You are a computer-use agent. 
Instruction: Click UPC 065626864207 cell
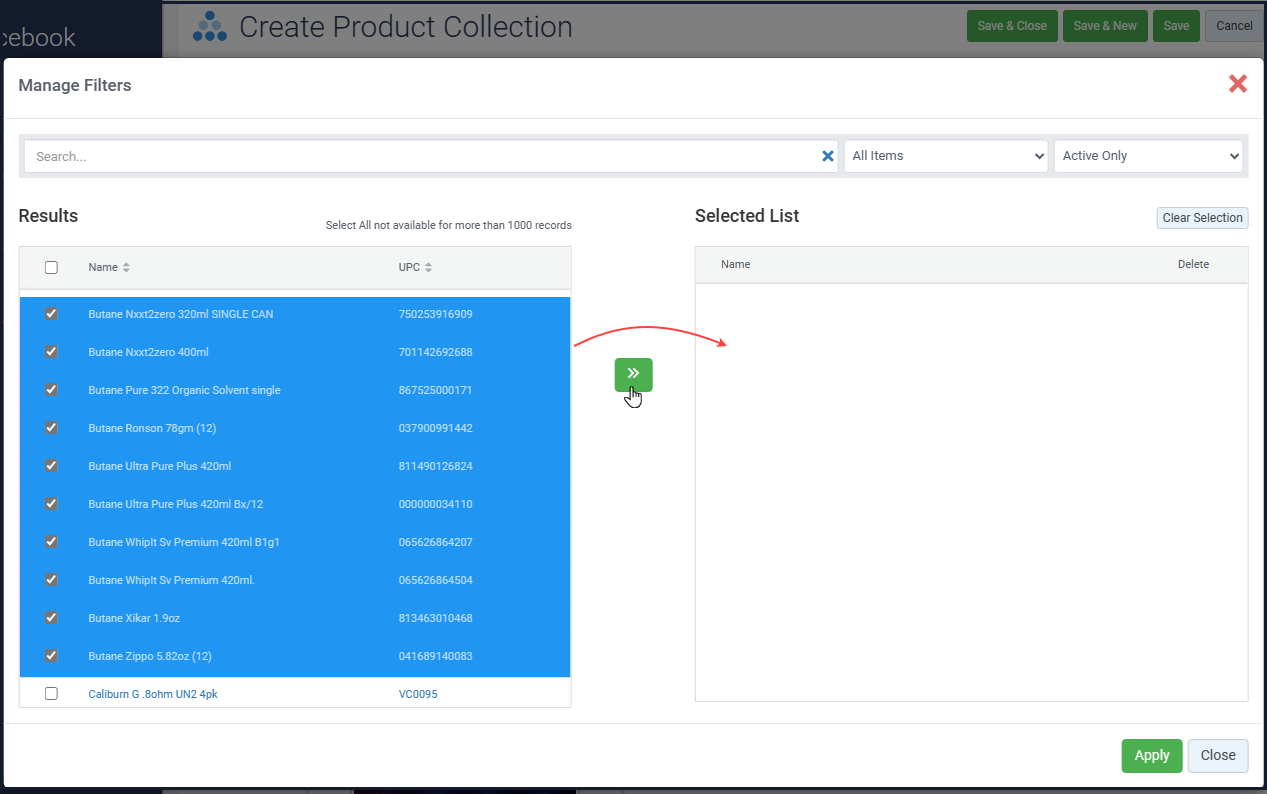click(435, 542)
